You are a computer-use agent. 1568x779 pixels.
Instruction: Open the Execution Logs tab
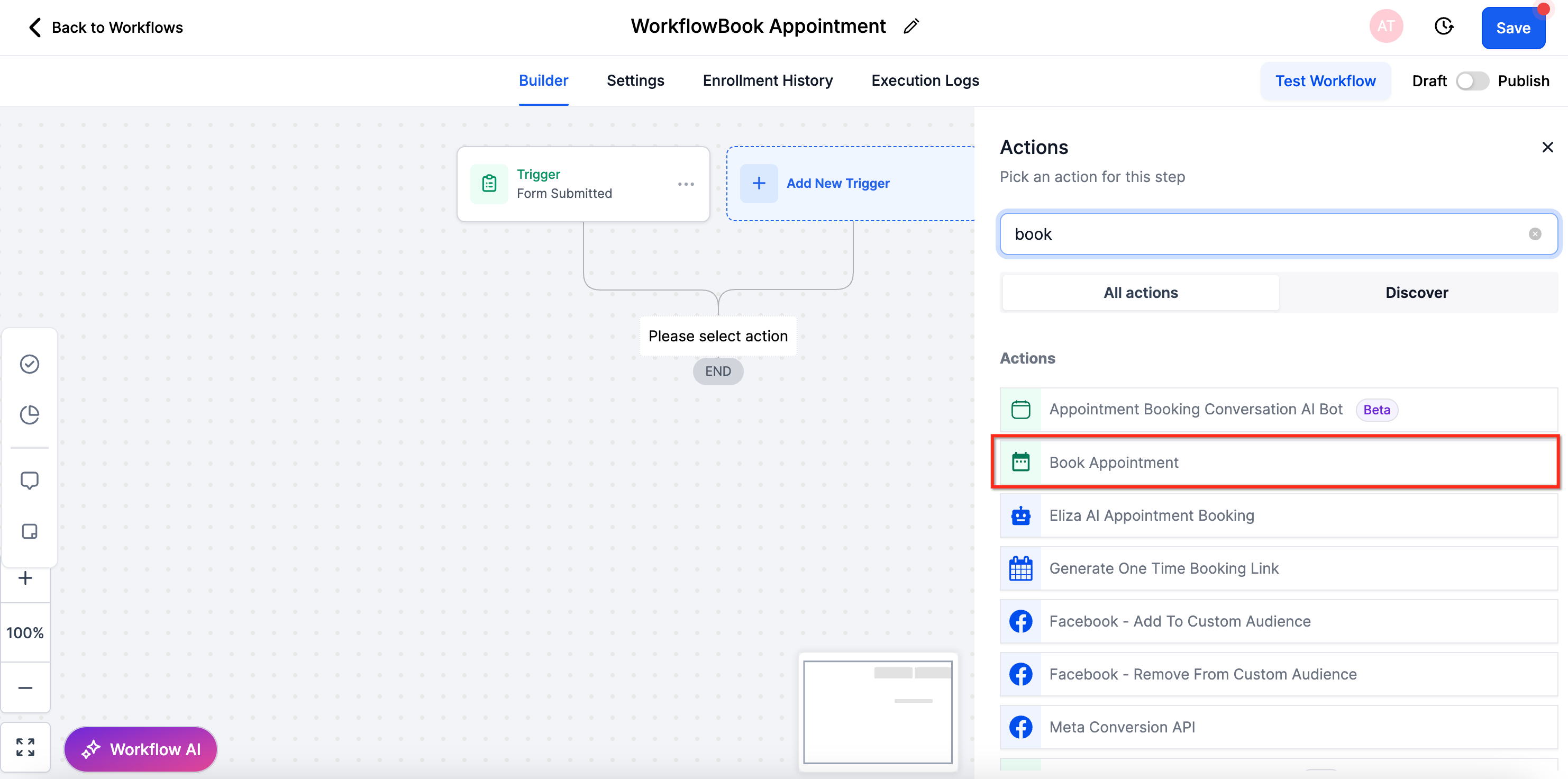pyautogui.click(x=925, y=80)
